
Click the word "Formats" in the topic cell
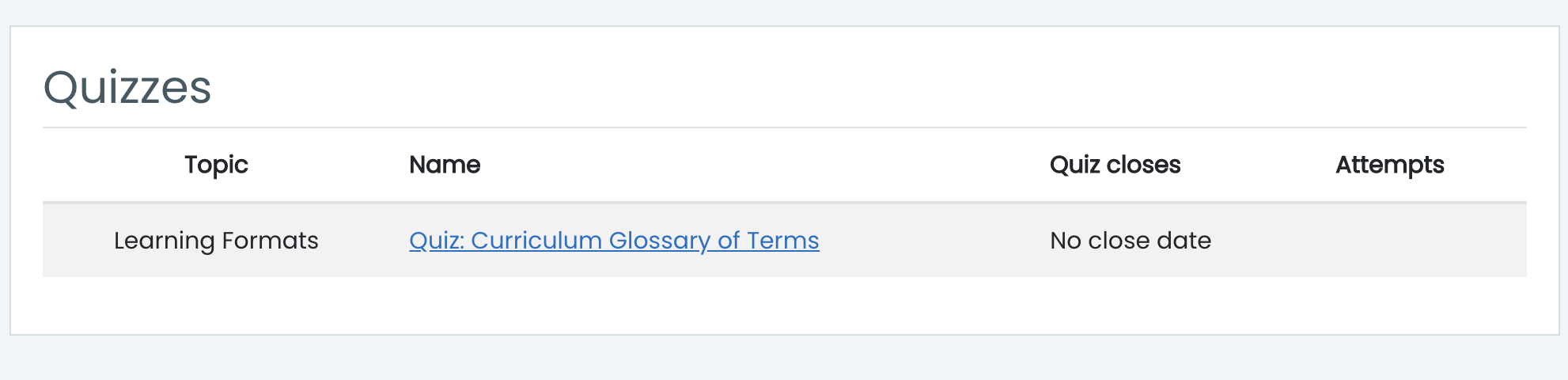[271, 241]
